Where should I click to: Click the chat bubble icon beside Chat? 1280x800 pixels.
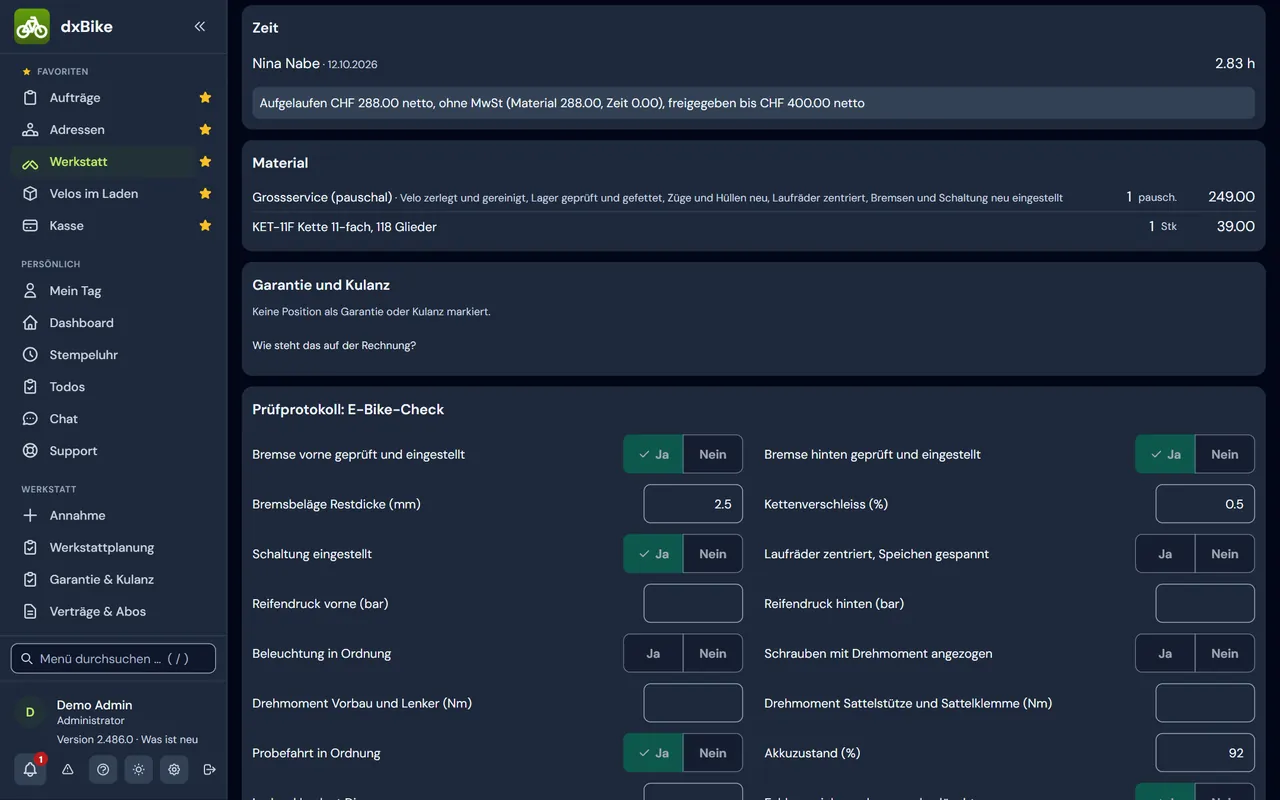30,419
